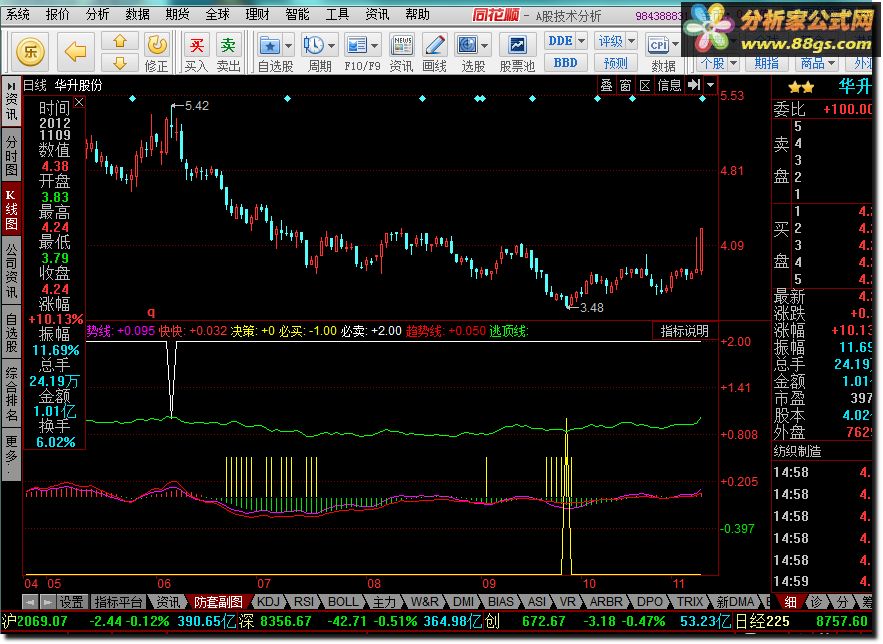Expand 自选股 dropdown arrow
Viewport: 883px width, 644px height.
(x=288, y=46)
